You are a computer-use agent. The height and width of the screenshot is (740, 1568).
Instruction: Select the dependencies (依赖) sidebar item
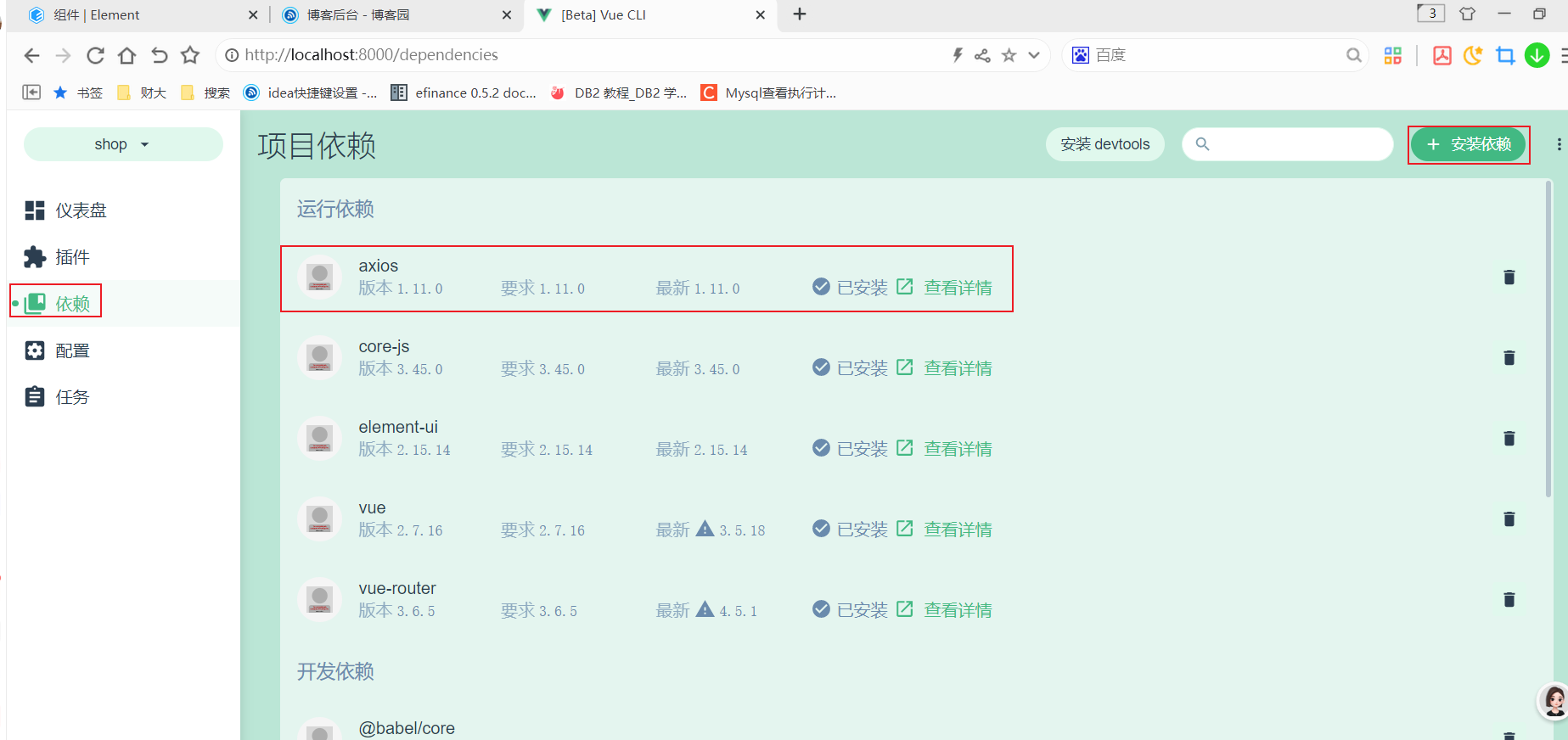[x=123, y=304]
